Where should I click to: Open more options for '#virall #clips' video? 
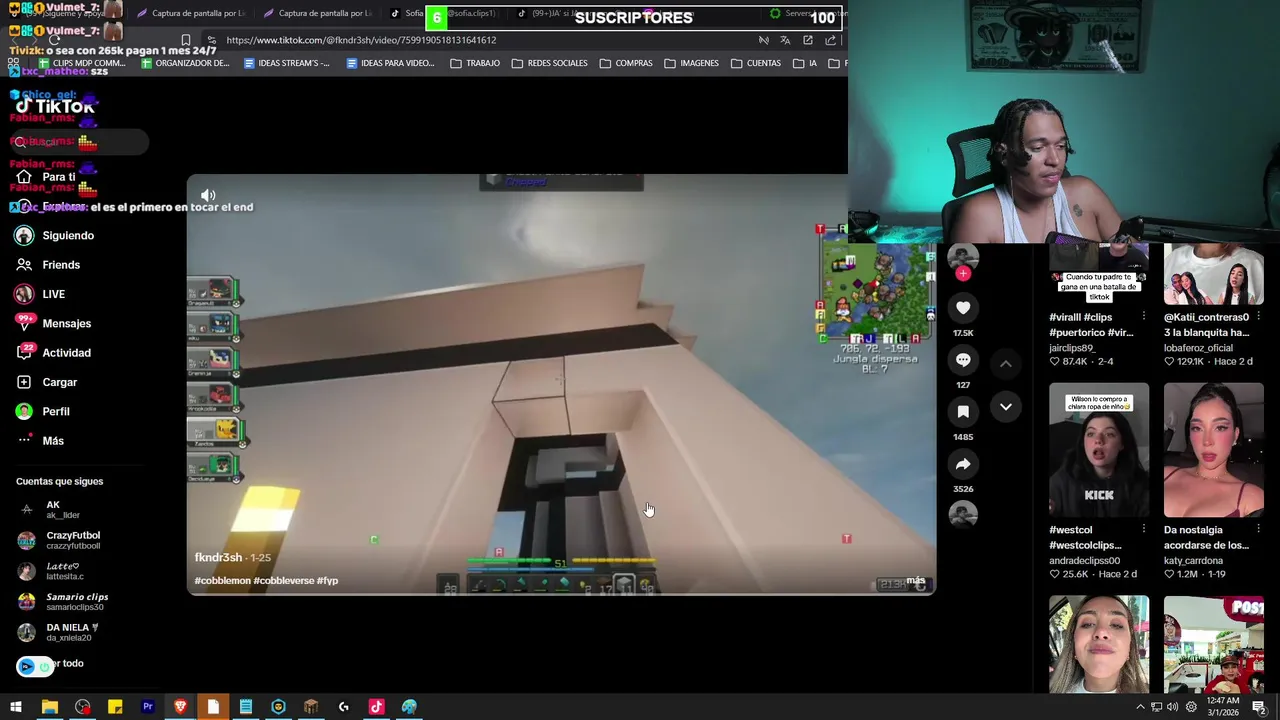pos(1144,317)
